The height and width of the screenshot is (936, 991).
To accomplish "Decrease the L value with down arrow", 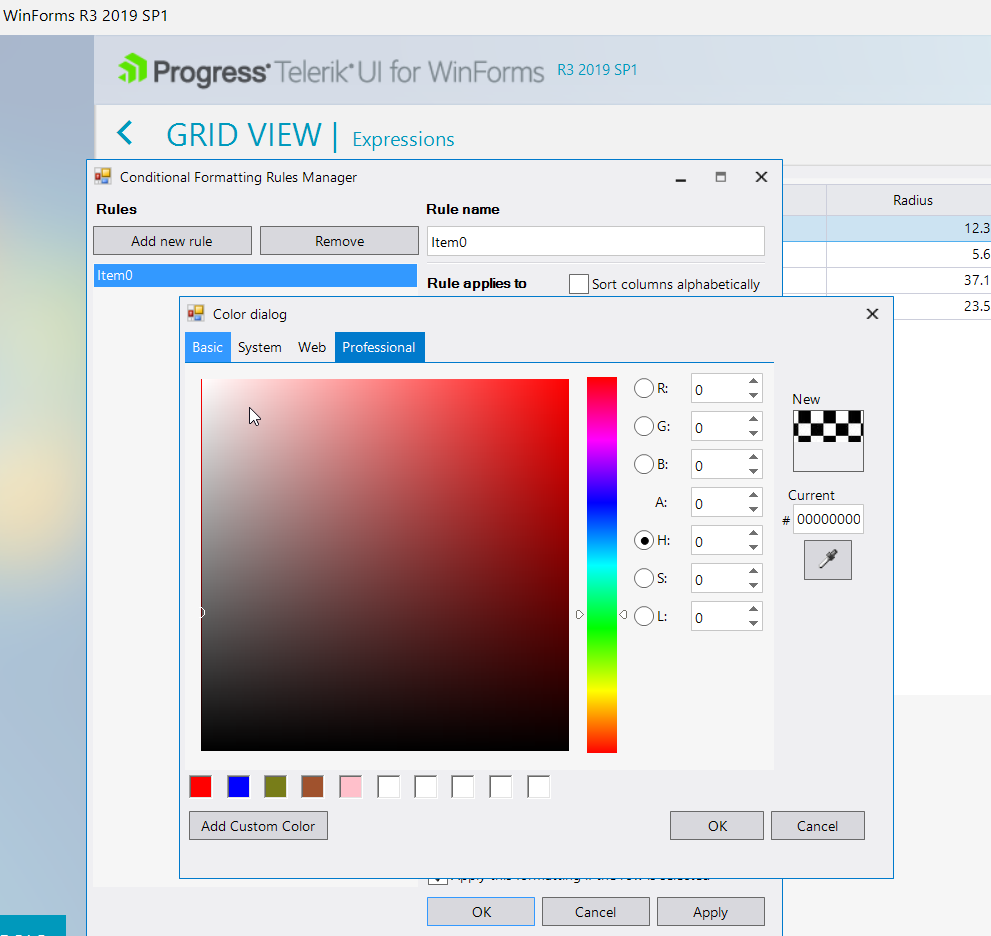I will [x=753, y=623].
